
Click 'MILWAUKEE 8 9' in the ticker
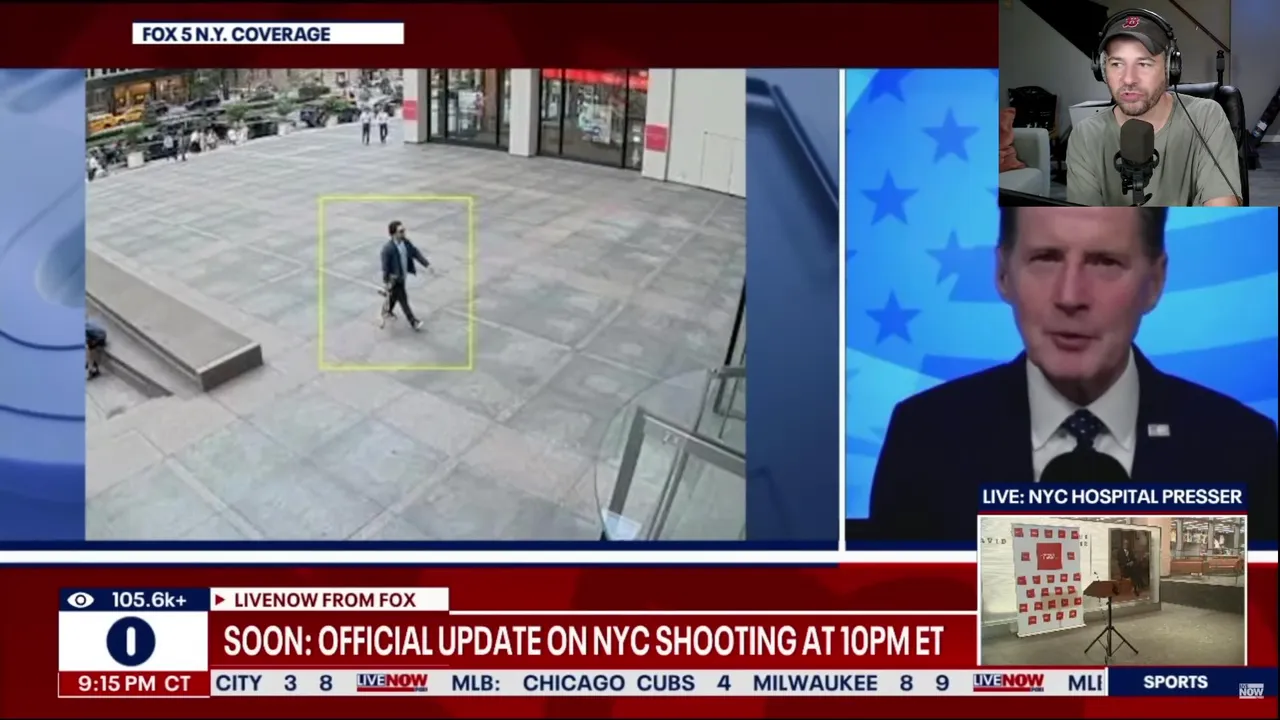coord(851,683)
